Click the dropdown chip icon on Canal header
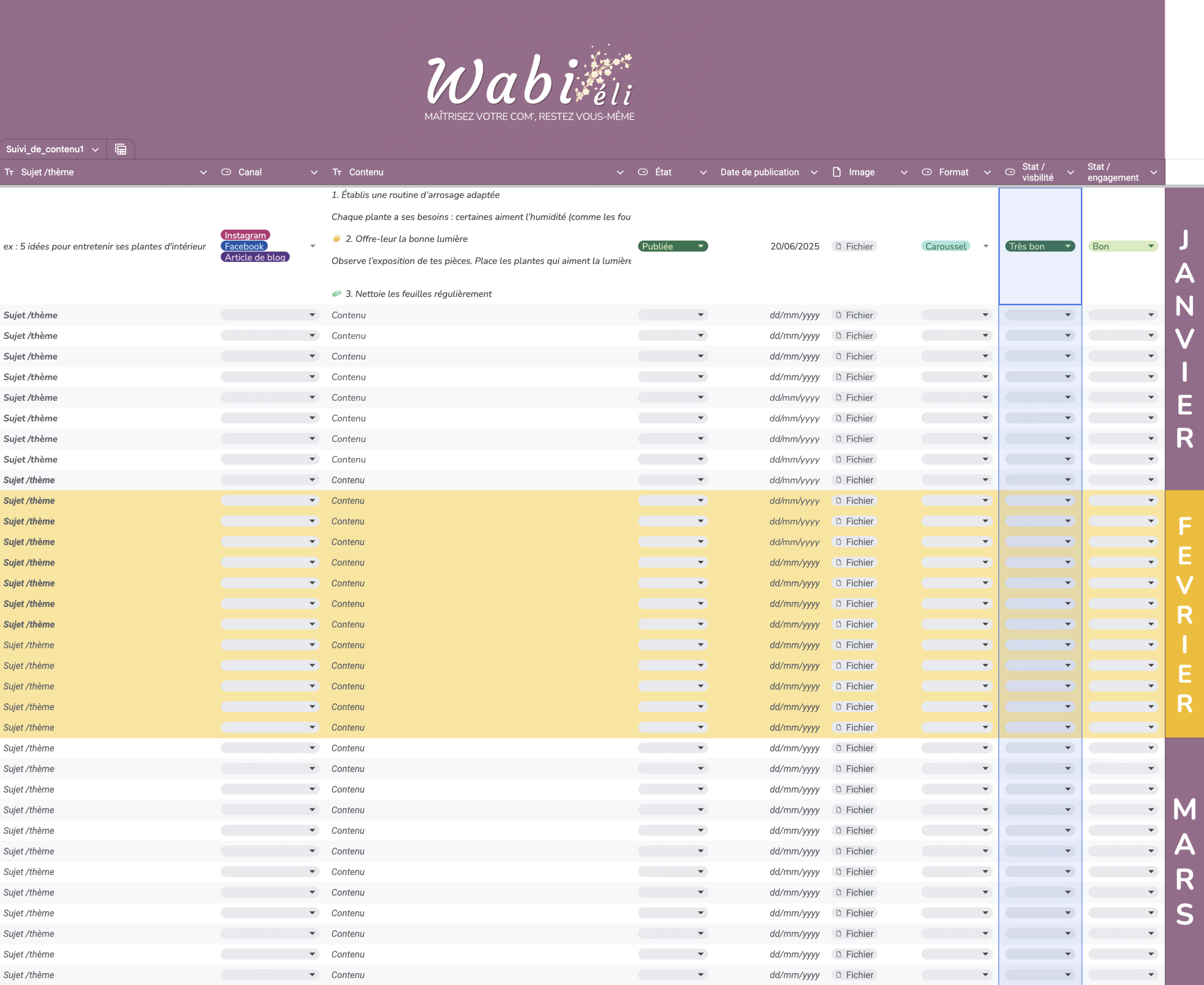The image size is (1204, 985). point(226,172)
